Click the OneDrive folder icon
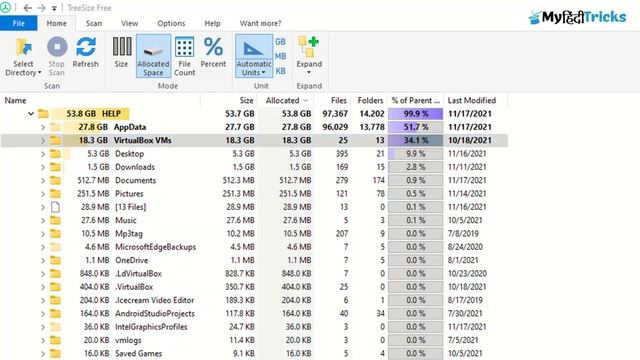 coord(56,260)
